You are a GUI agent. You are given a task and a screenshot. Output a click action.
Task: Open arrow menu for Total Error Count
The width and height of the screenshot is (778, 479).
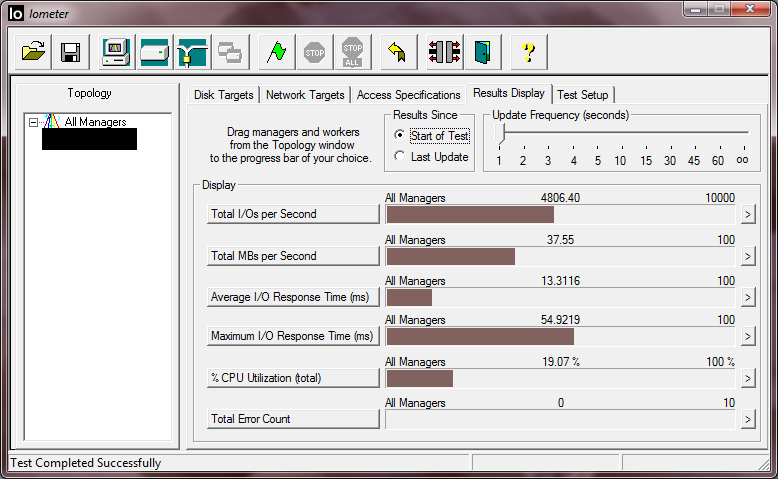748,420
